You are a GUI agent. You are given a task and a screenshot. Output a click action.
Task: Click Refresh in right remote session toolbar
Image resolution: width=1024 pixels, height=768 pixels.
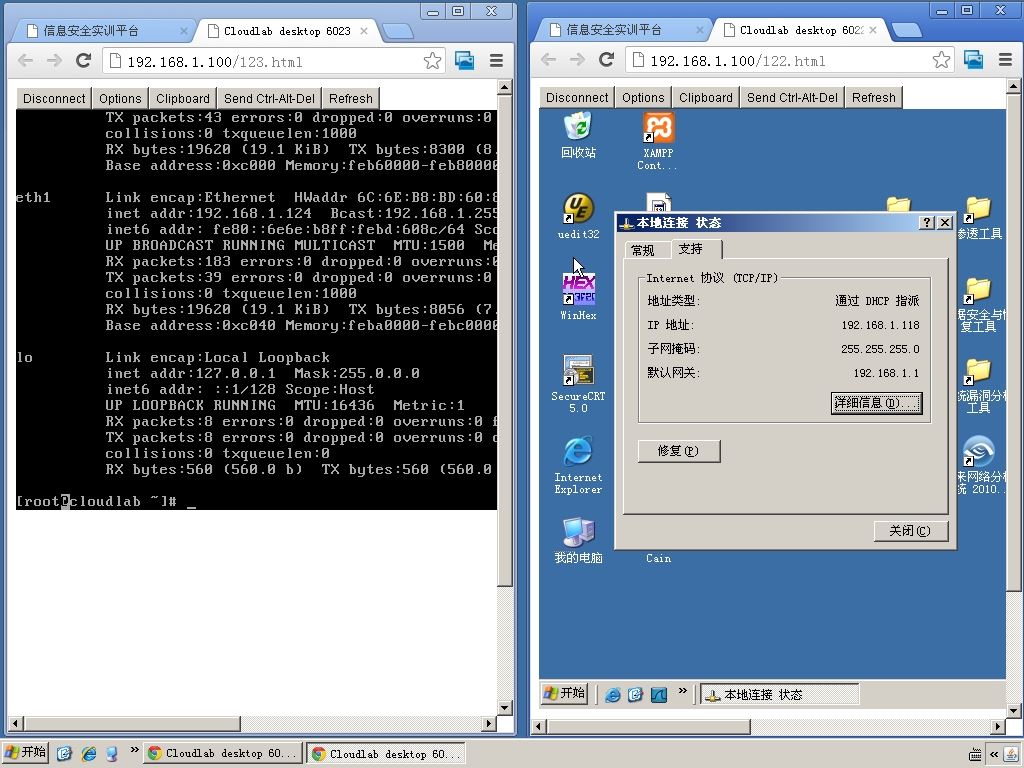tap(874, 97)
